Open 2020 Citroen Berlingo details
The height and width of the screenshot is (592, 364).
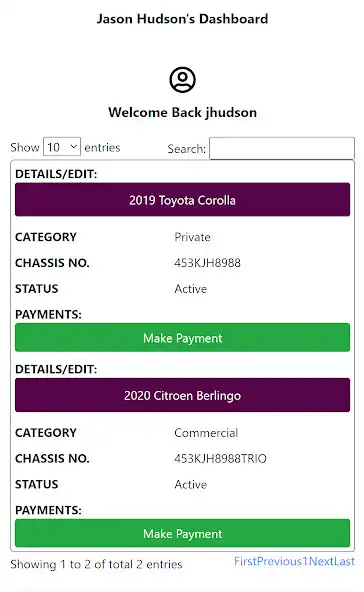click(182, 395)
